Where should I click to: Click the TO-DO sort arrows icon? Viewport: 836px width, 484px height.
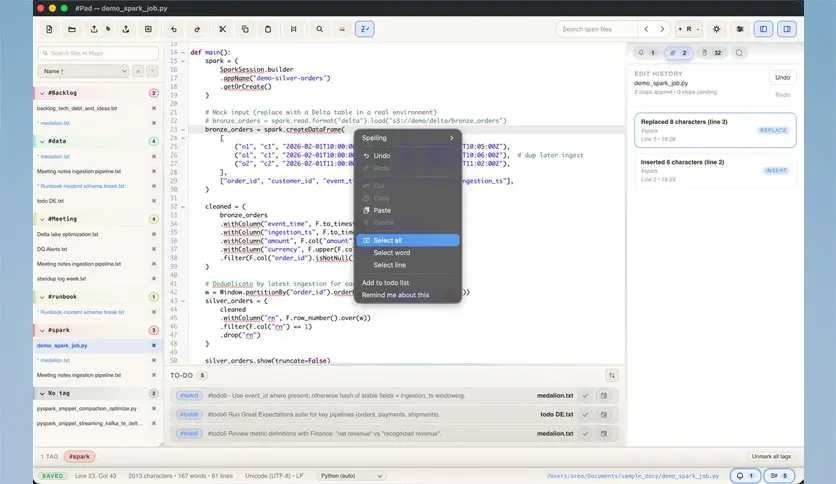click(612, 375)
